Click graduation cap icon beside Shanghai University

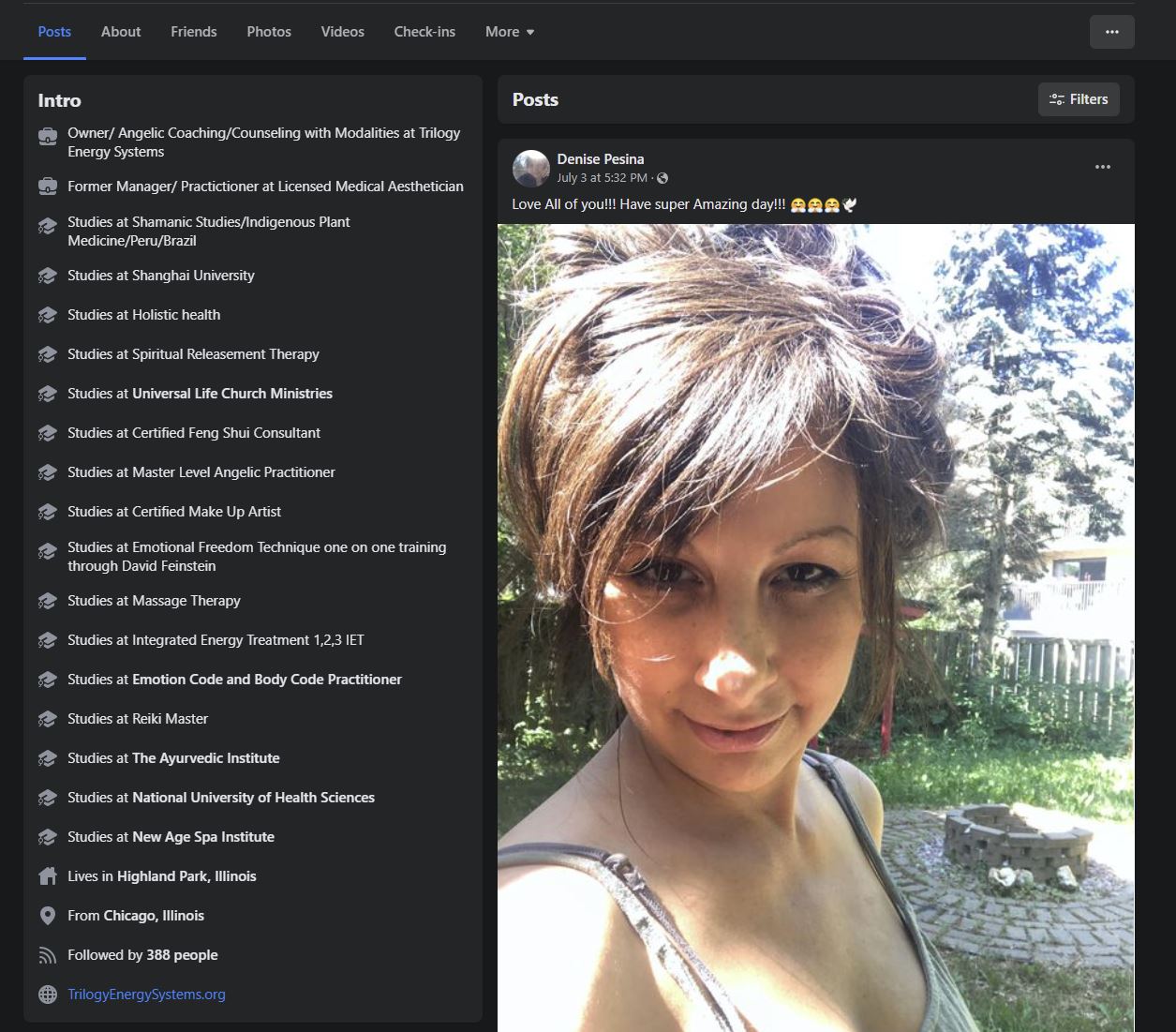(x=48, y=276)
